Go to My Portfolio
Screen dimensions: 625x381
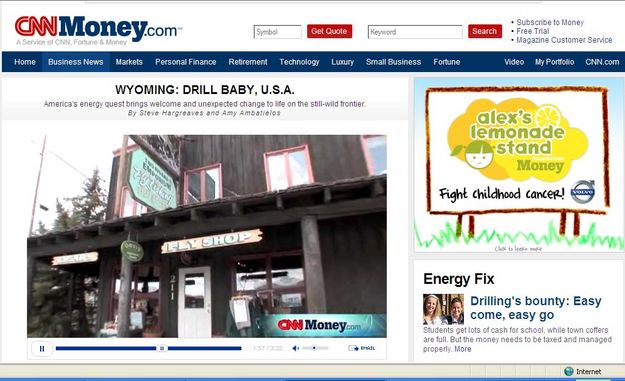tap(554, 62)
